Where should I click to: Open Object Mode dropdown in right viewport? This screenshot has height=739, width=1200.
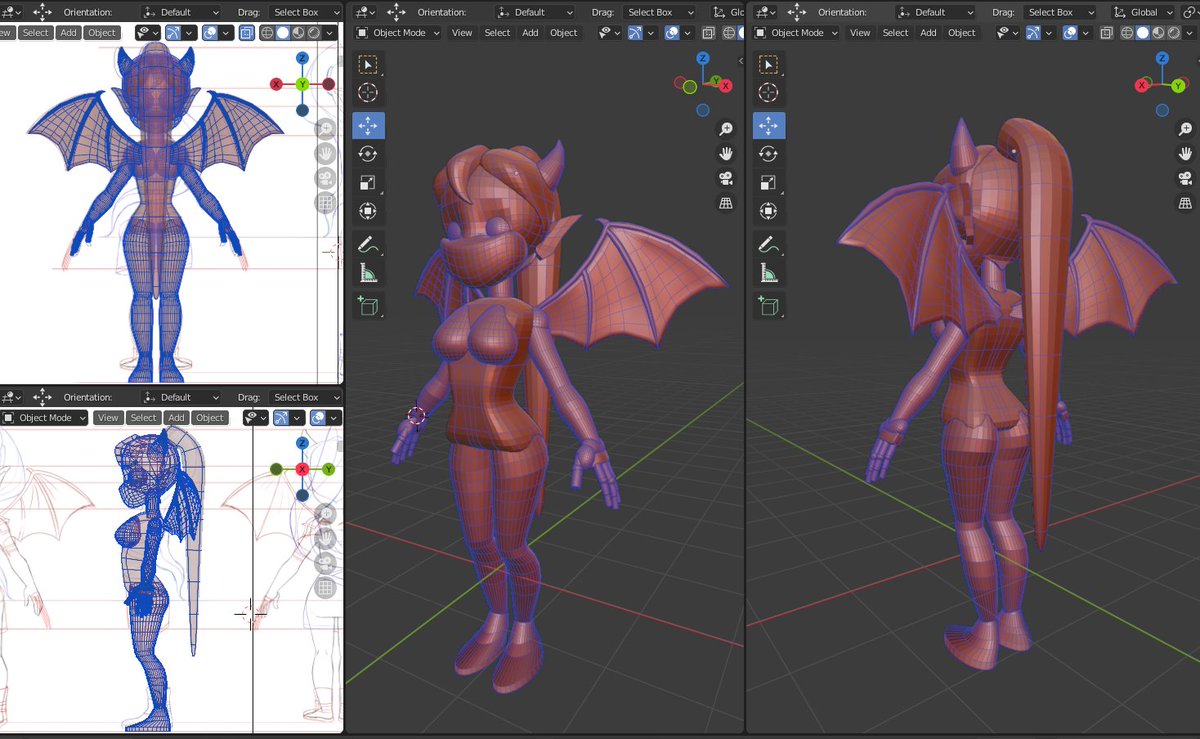797,33
